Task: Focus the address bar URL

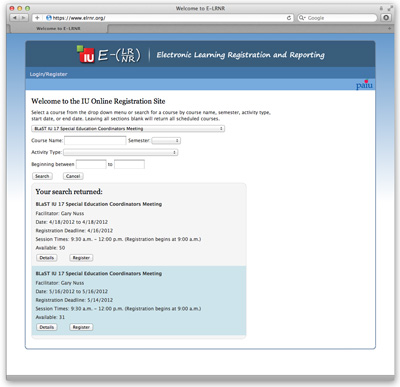Action: [x=163, y=18]
